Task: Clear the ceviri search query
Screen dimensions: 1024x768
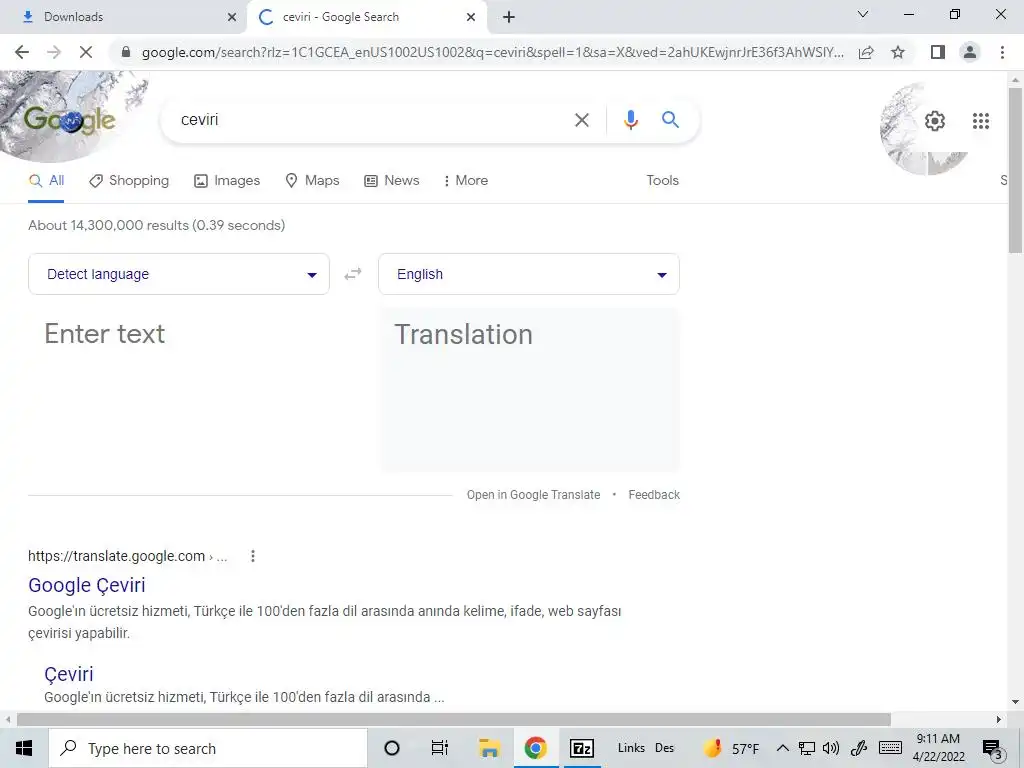Action: pos(581,120)
